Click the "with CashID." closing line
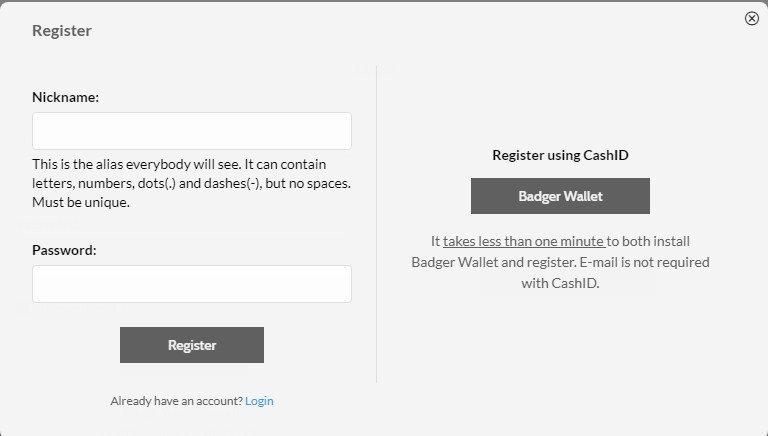 (560, 283)
